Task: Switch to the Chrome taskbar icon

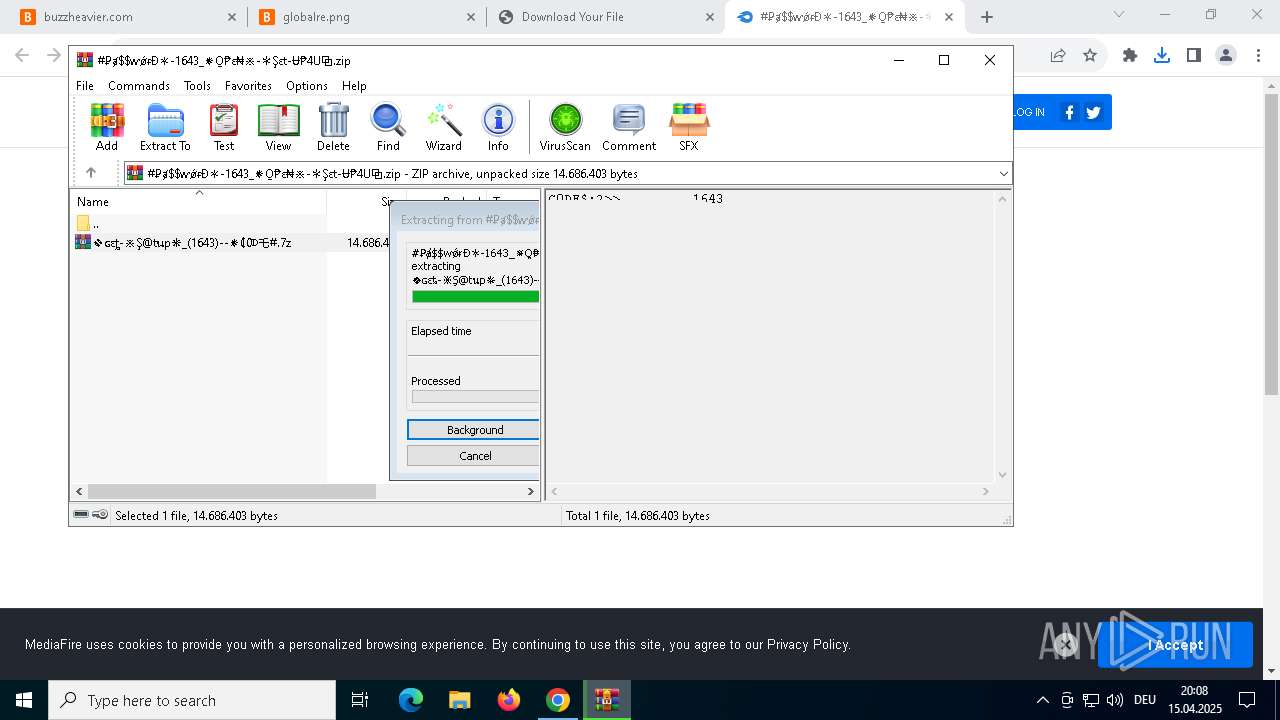Action: [558, 700]
